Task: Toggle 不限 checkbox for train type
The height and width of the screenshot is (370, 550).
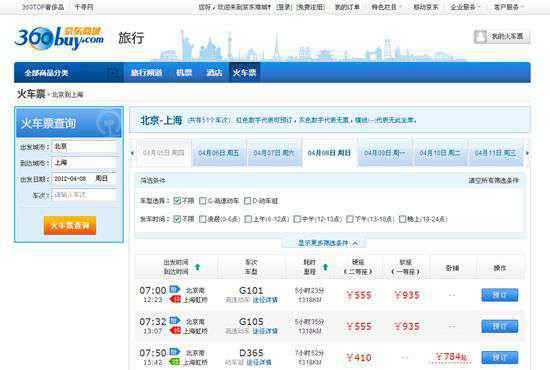Action: [177, 201]
